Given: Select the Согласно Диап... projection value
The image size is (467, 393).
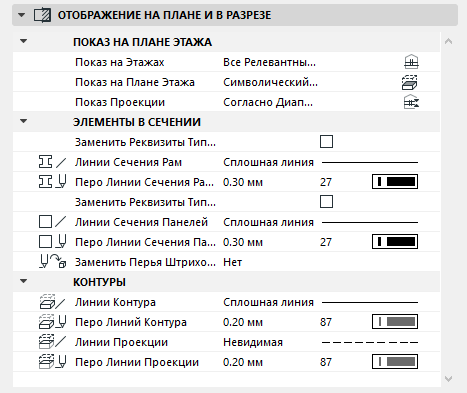Looking at the screenshot, I should tap(268, 102).
